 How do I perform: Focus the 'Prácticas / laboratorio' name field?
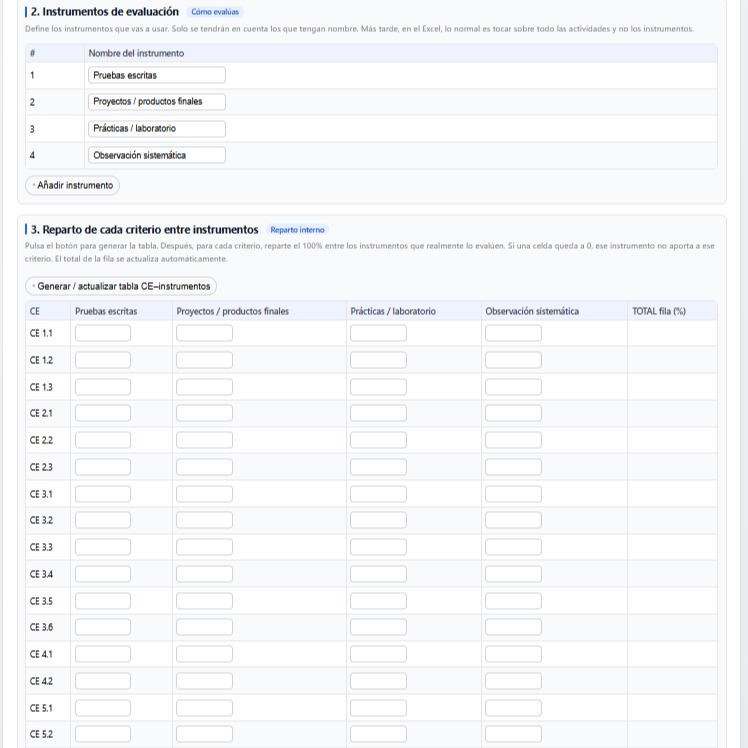click(x=156, y=128)
